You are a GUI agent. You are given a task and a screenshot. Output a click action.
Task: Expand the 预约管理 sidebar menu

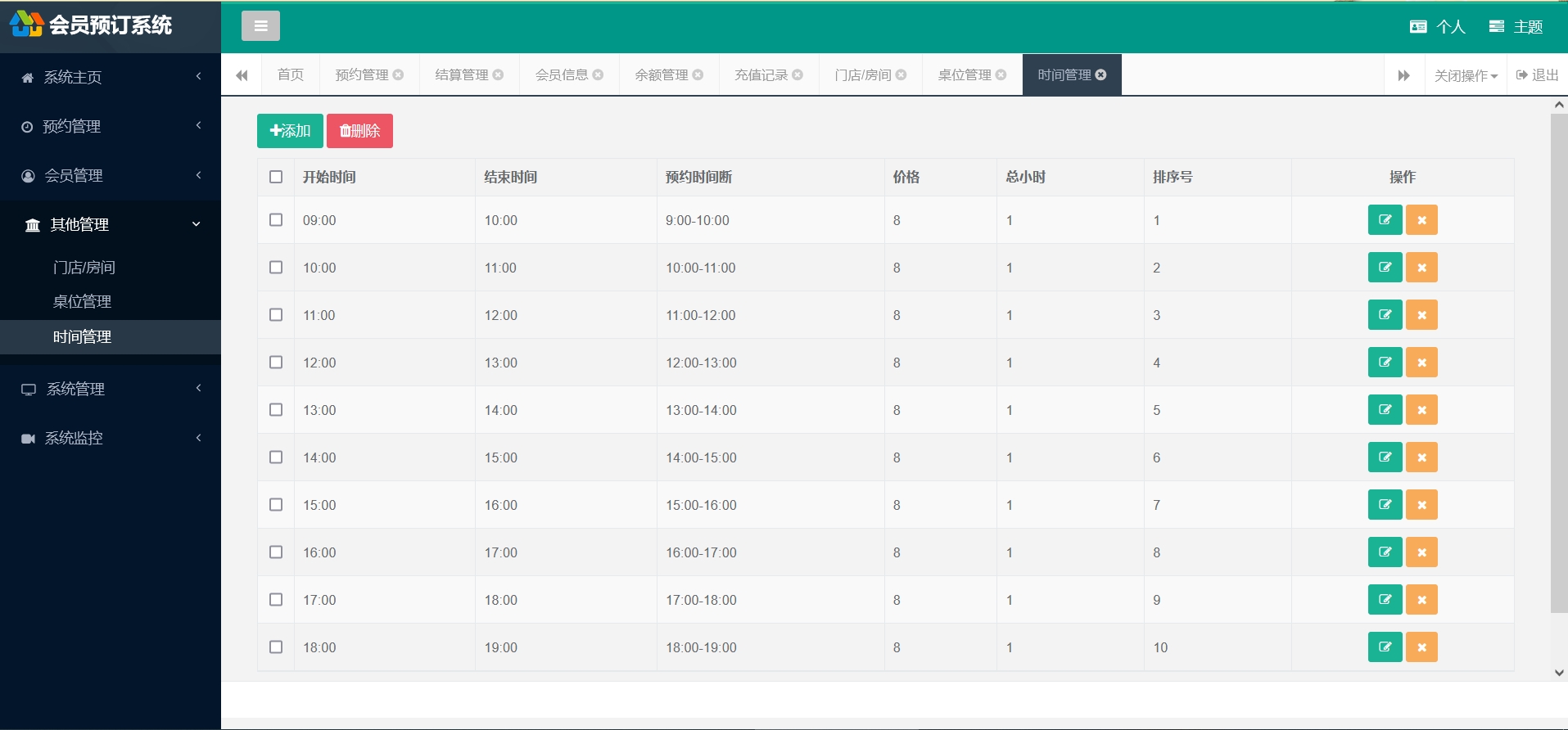[x=111, y=126]
